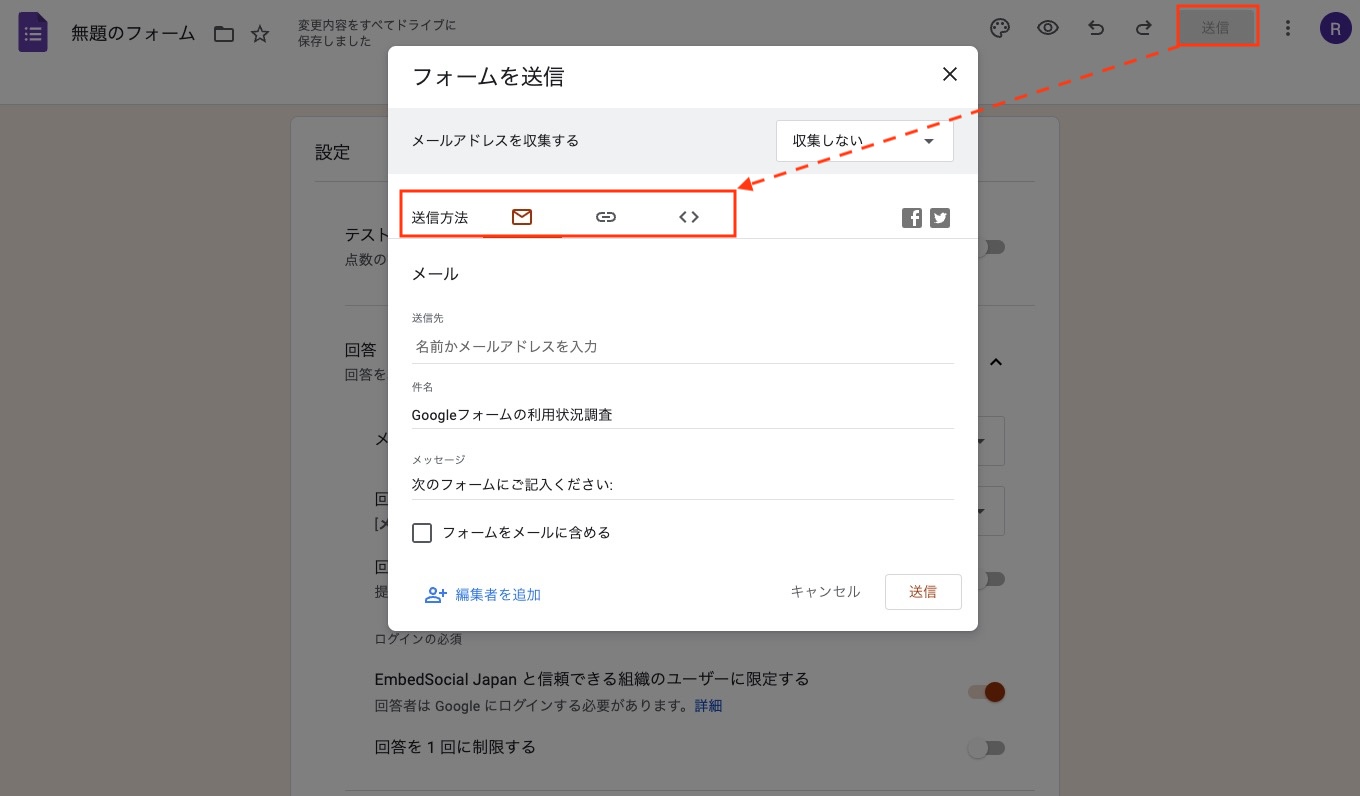The width and height of the screenshot is (1360, 796).
Task: Click the add-editor person icon
Action: point(435,594)
